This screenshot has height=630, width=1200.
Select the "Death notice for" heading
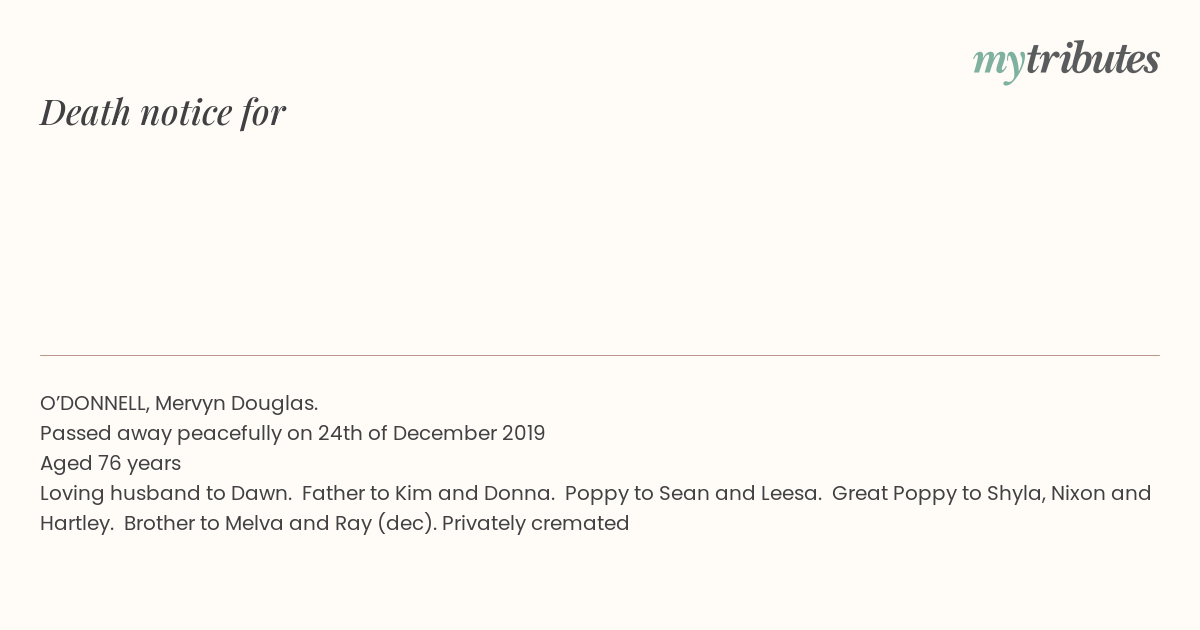(x=163, y=112)
